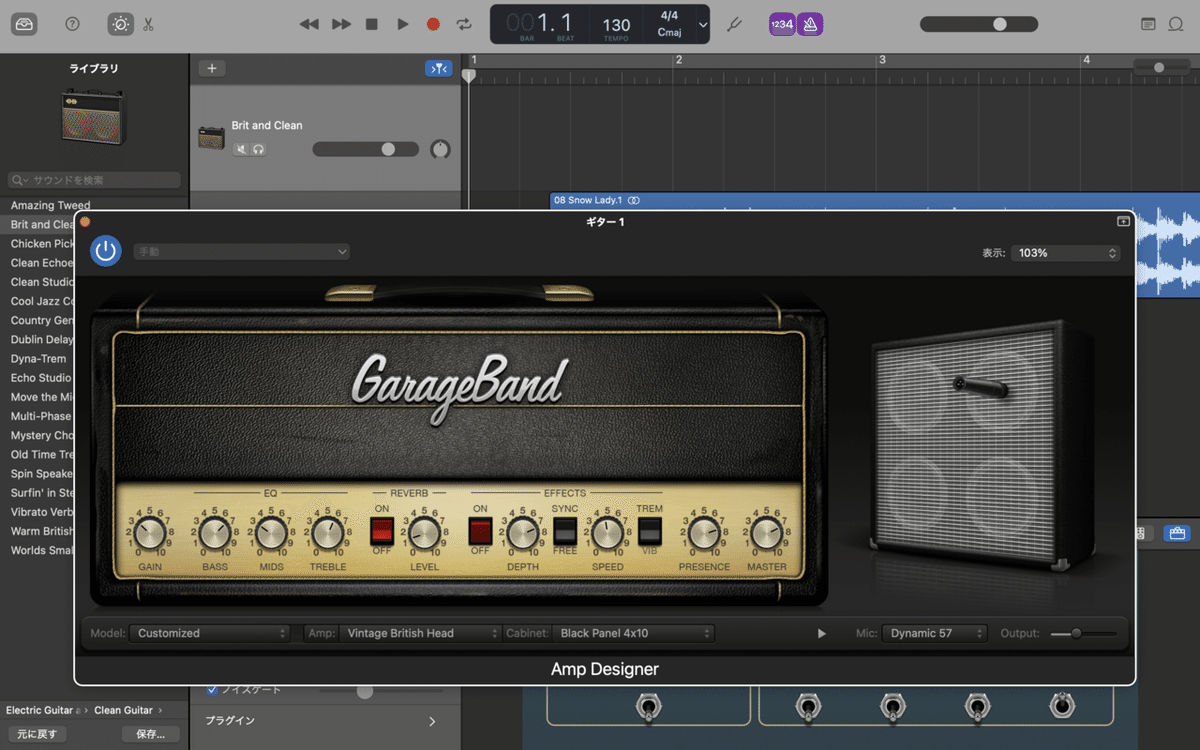Screen dimensions: 1200x750
Task: Click the 保存... save button
Action: tap(150, 734)
